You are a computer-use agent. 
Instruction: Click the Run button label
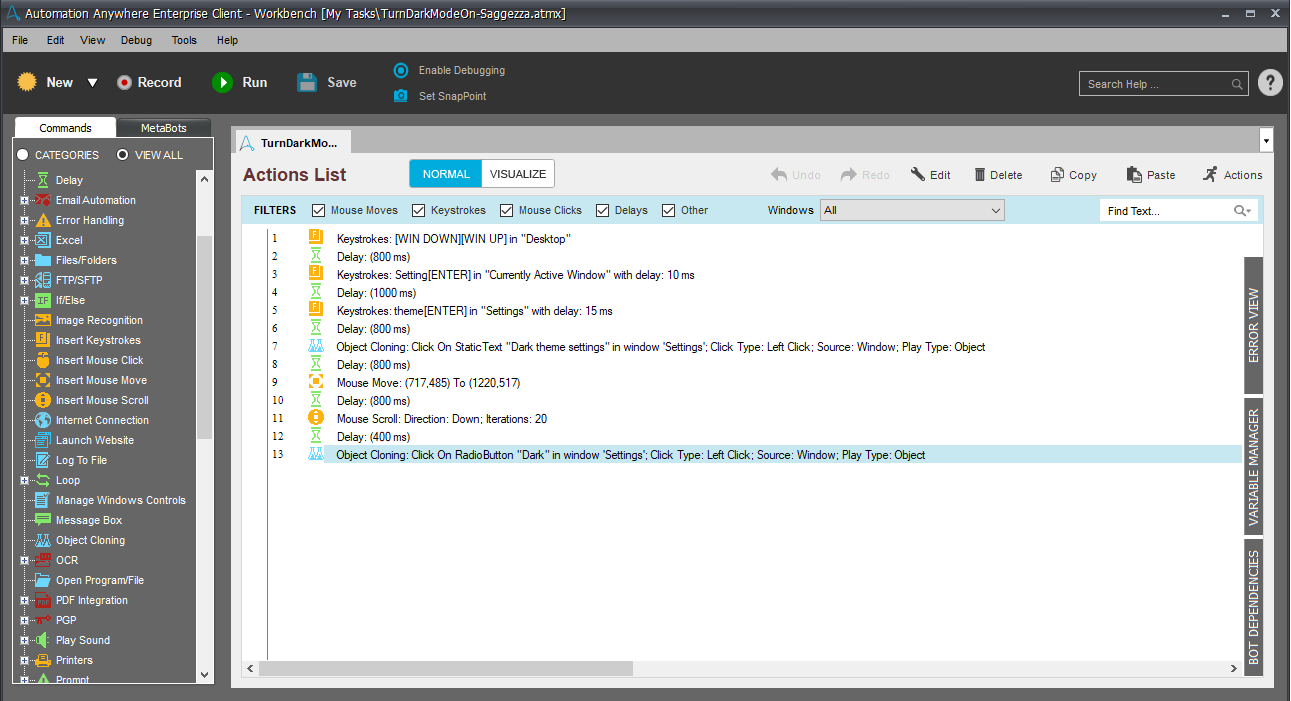[x=255, y=83]
